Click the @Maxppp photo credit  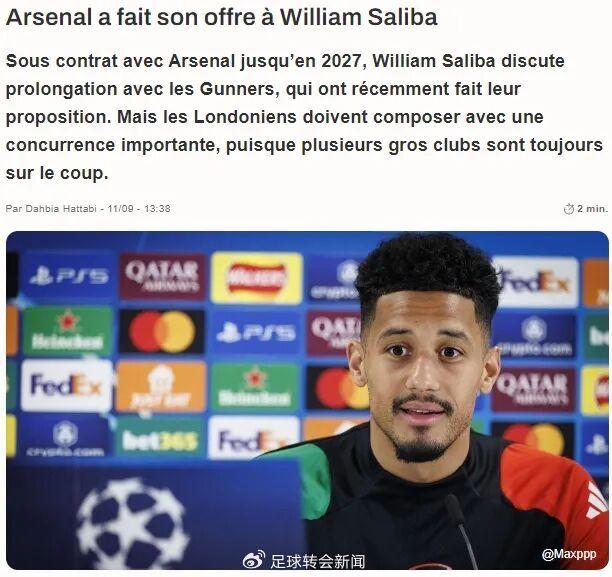coord(569,554)
